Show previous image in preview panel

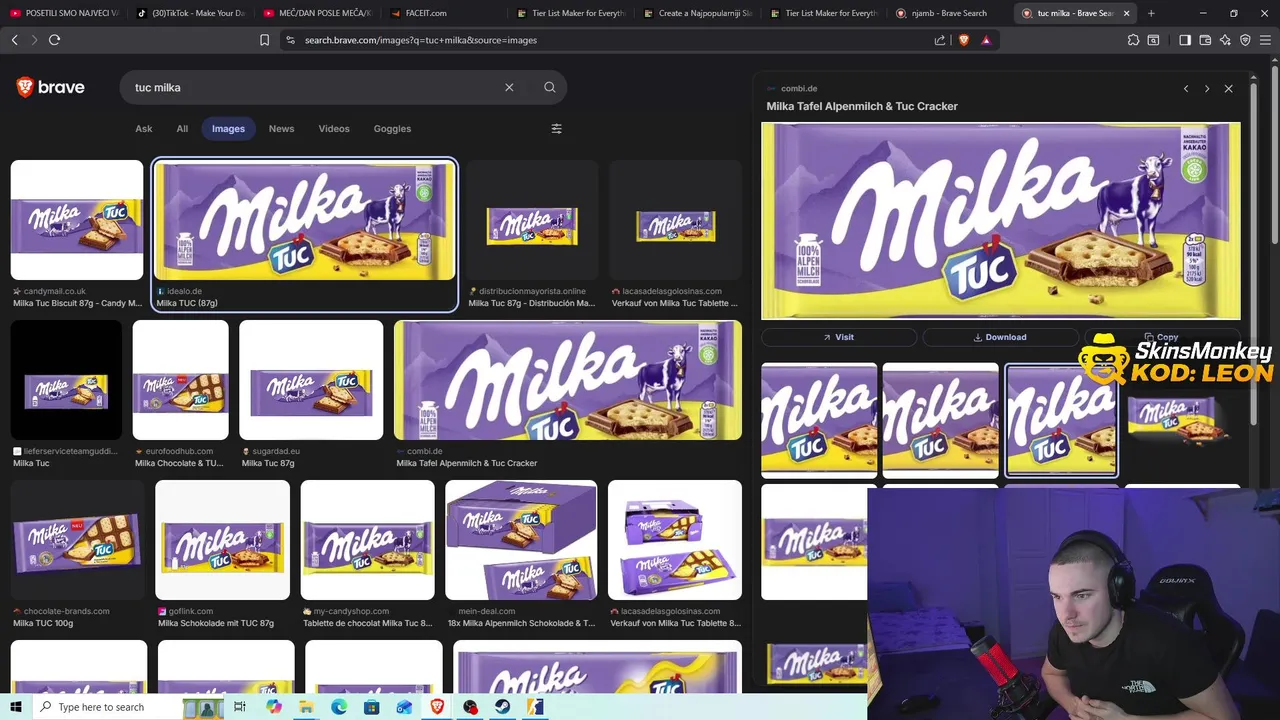[x=1186, y=88]
